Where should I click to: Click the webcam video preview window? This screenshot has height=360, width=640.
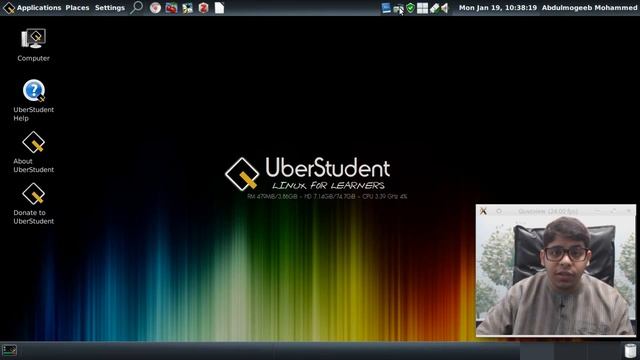tap(556, 270)
